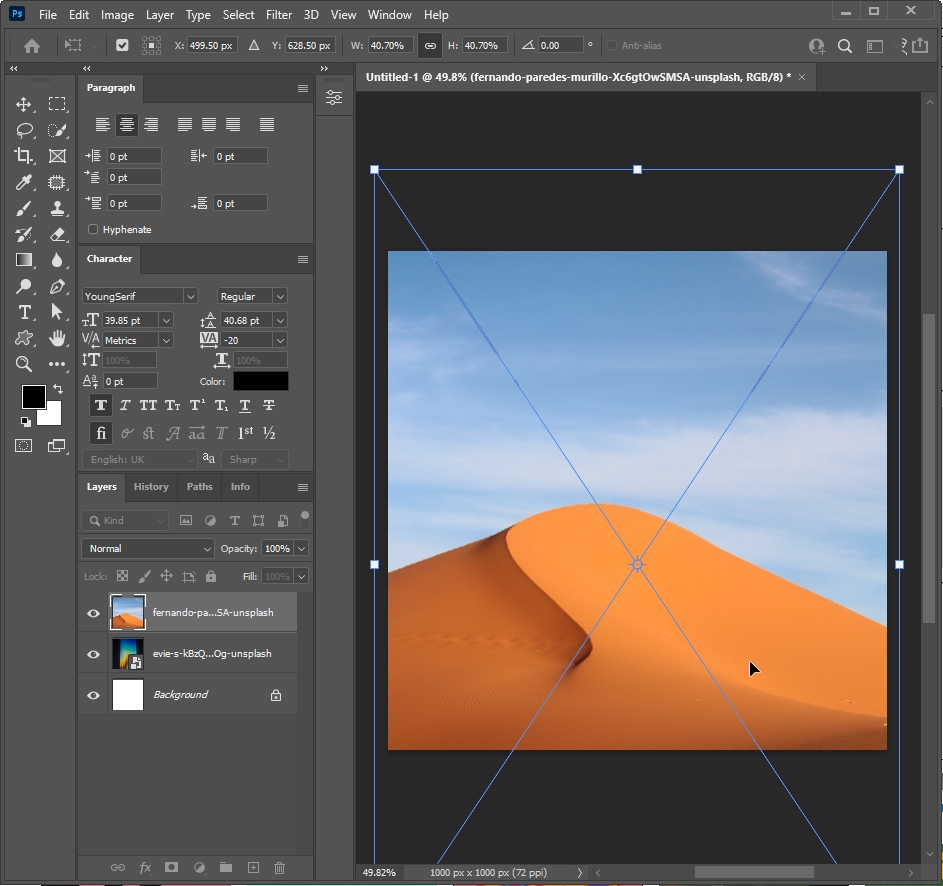Switch to the History tab
Image resolution: width=943 pixels, height=886 pixels.
(151, 487)
